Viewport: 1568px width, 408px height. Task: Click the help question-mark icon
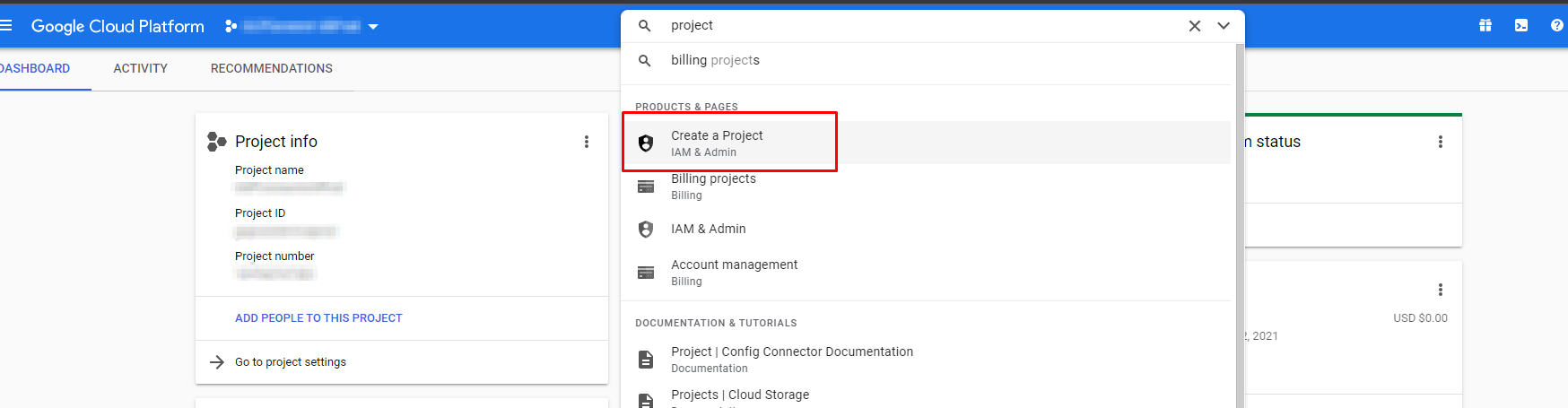pos(1557,26)
